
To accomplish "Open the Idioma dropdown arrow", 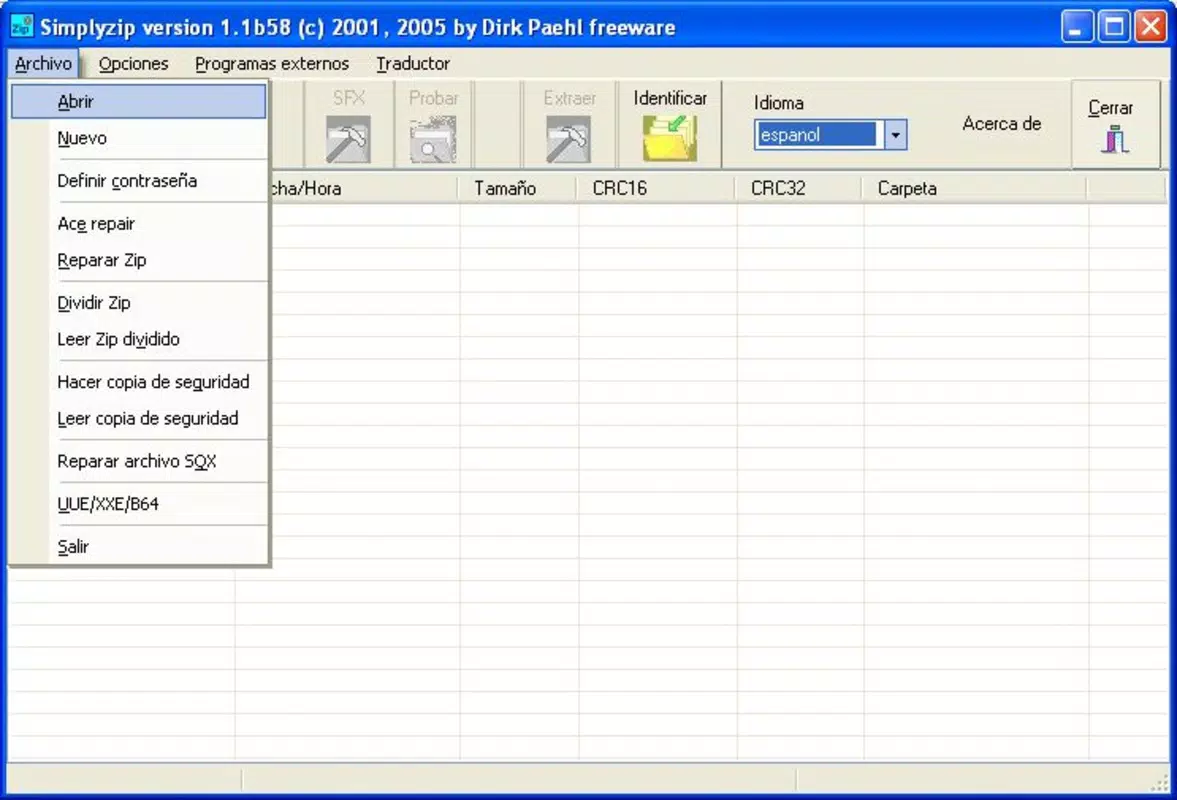I will pos(896,135).
